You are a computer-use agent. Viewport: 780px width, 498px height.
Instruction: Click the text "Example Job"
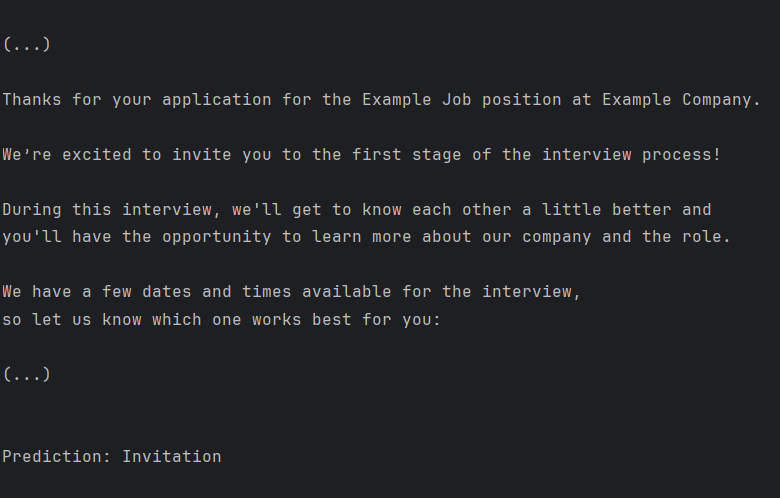[x=416, y=99]
